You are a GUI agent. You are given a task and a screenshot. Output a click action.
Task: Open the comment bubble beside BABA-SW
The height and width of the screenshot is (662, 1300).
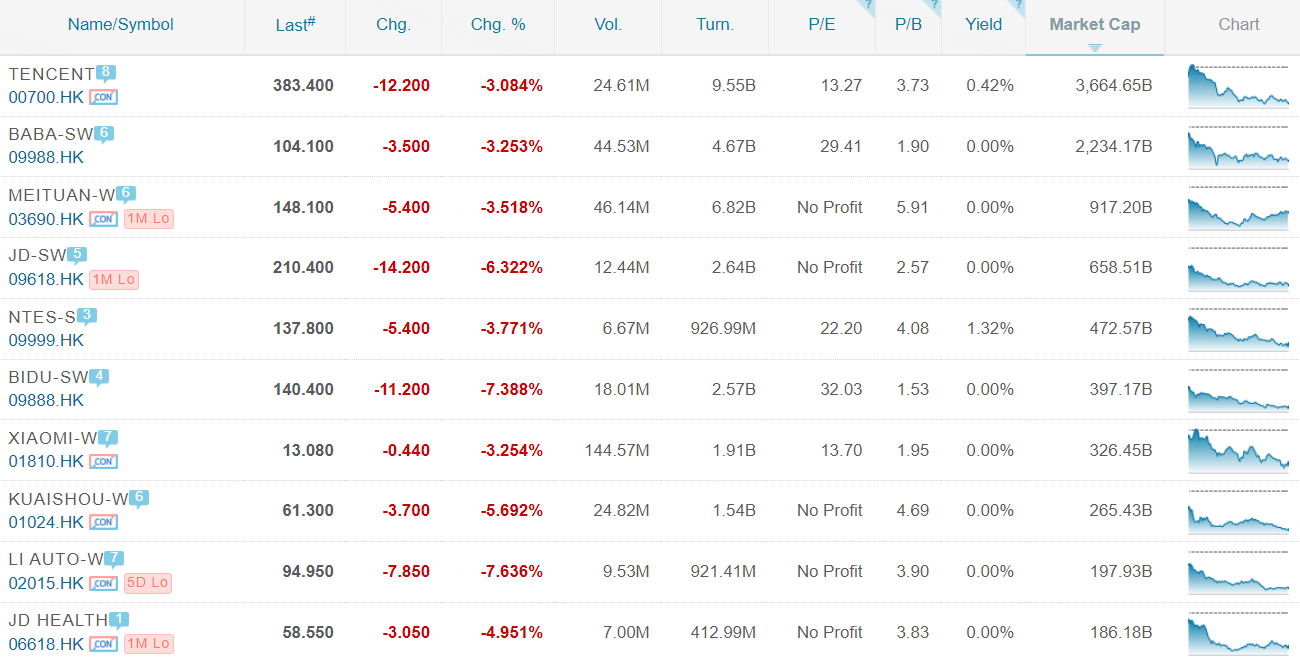point(104,133)
